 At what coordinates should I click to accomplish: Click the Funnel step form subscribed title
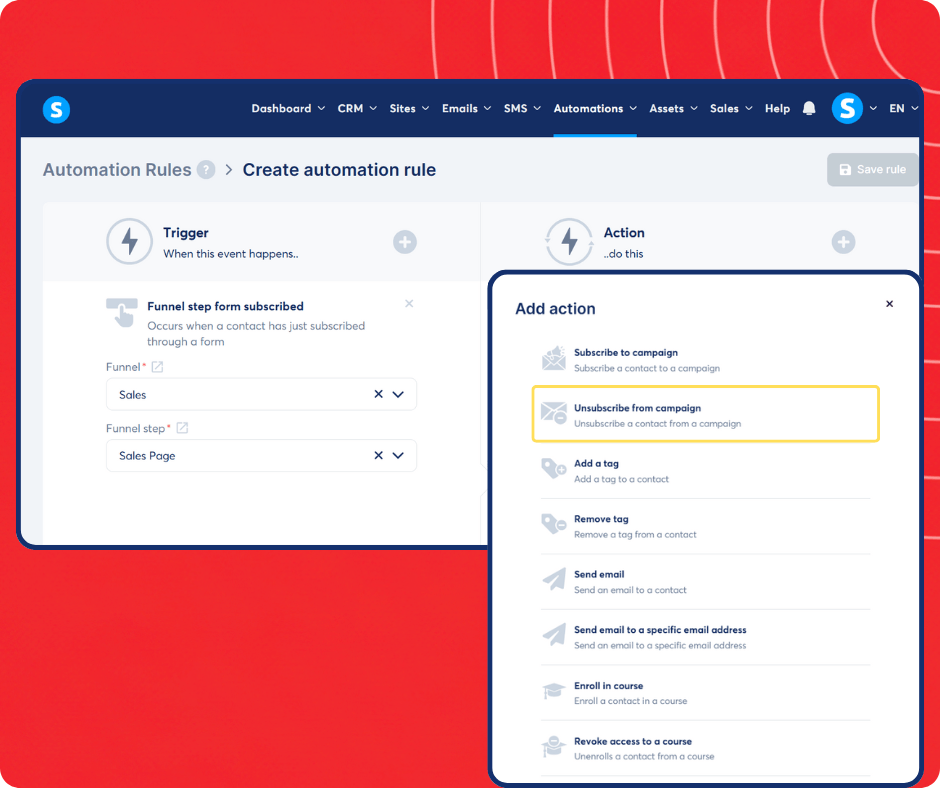click(225, 306)
